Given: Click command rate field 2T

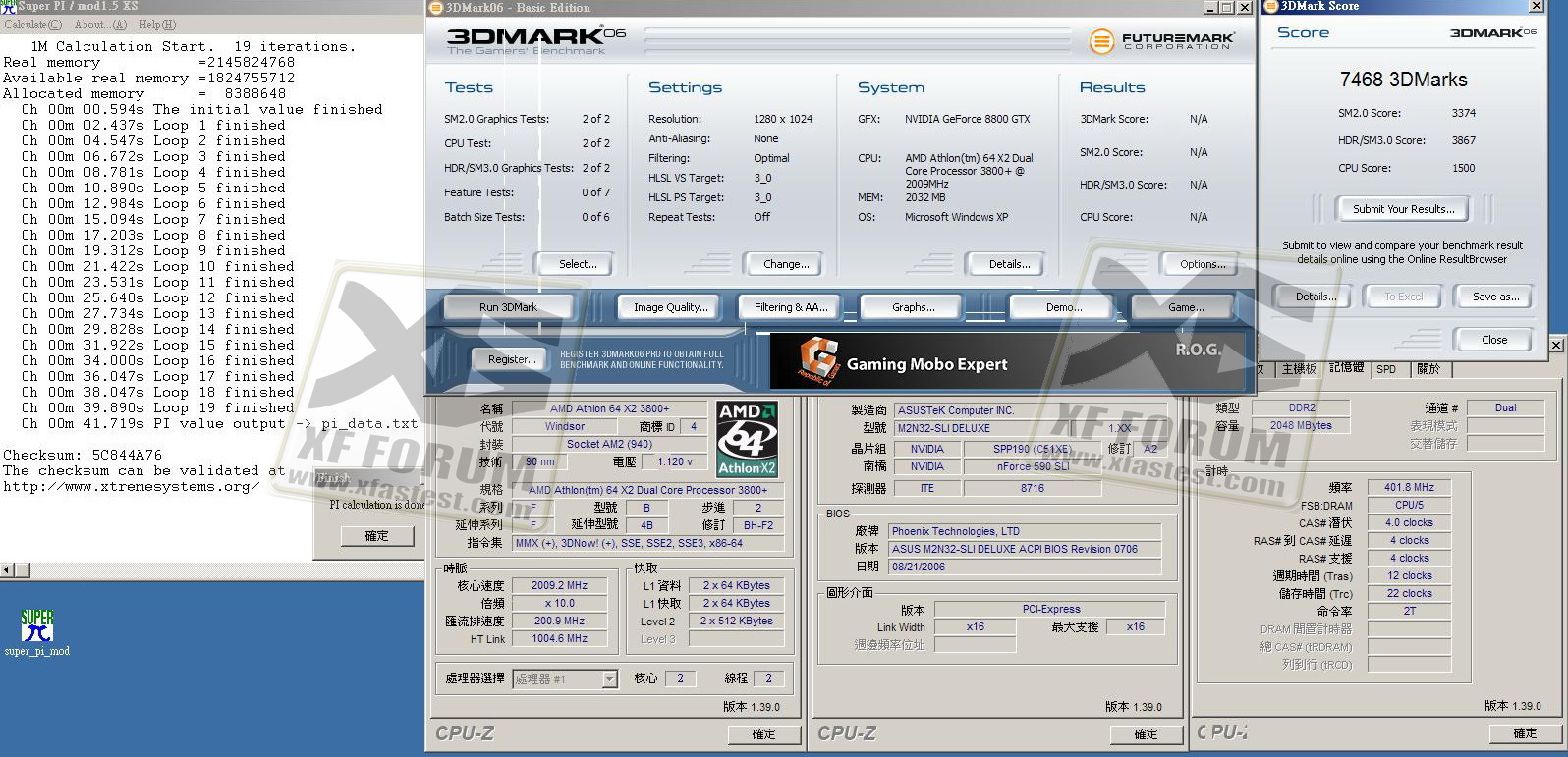Looking at the screenshot, I should (x=1410, y=611).
